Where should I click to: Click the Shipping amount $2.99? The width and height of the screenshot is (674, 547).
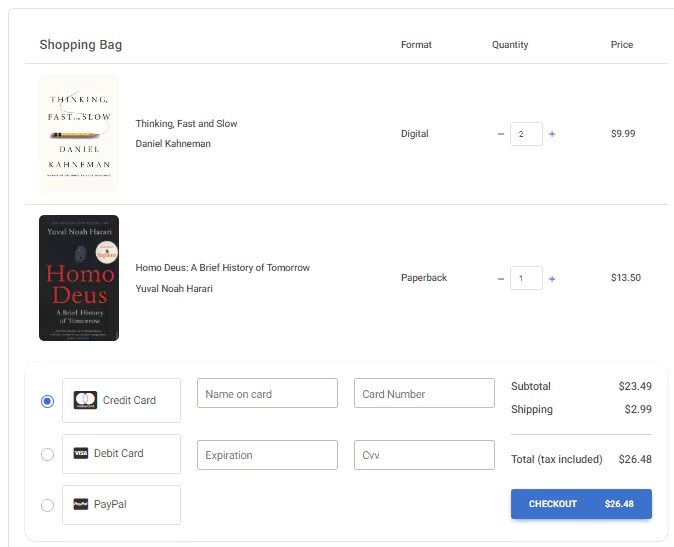638,409
